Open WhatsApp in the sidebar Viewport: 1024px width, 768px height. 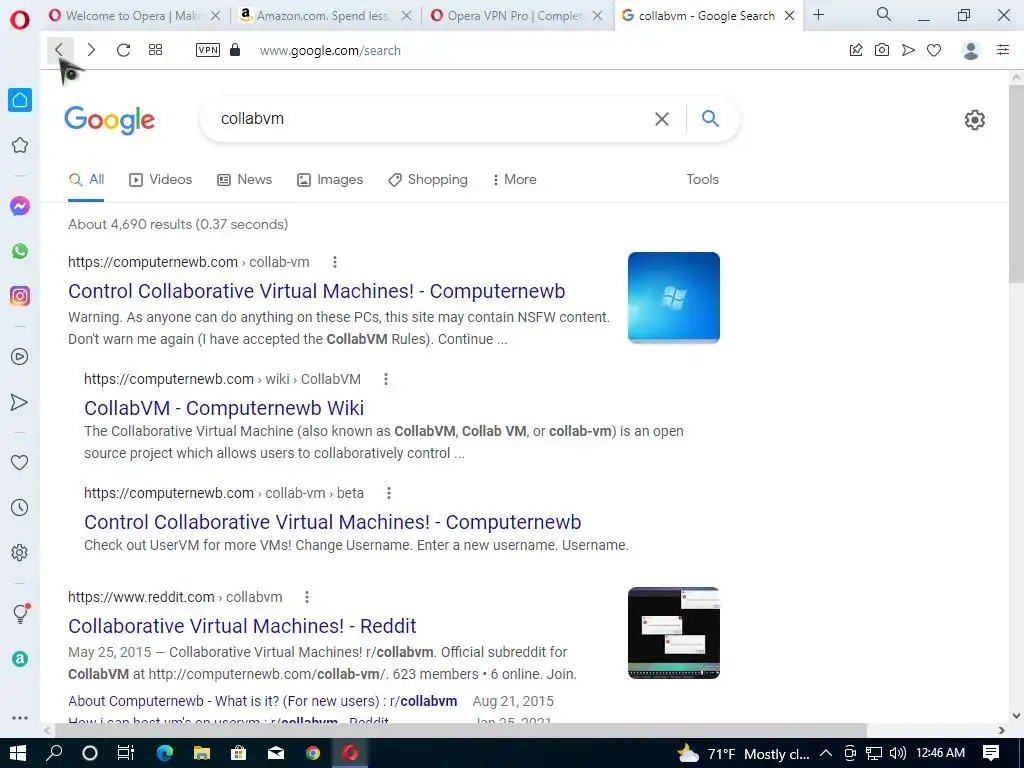(x=20, y=251)
